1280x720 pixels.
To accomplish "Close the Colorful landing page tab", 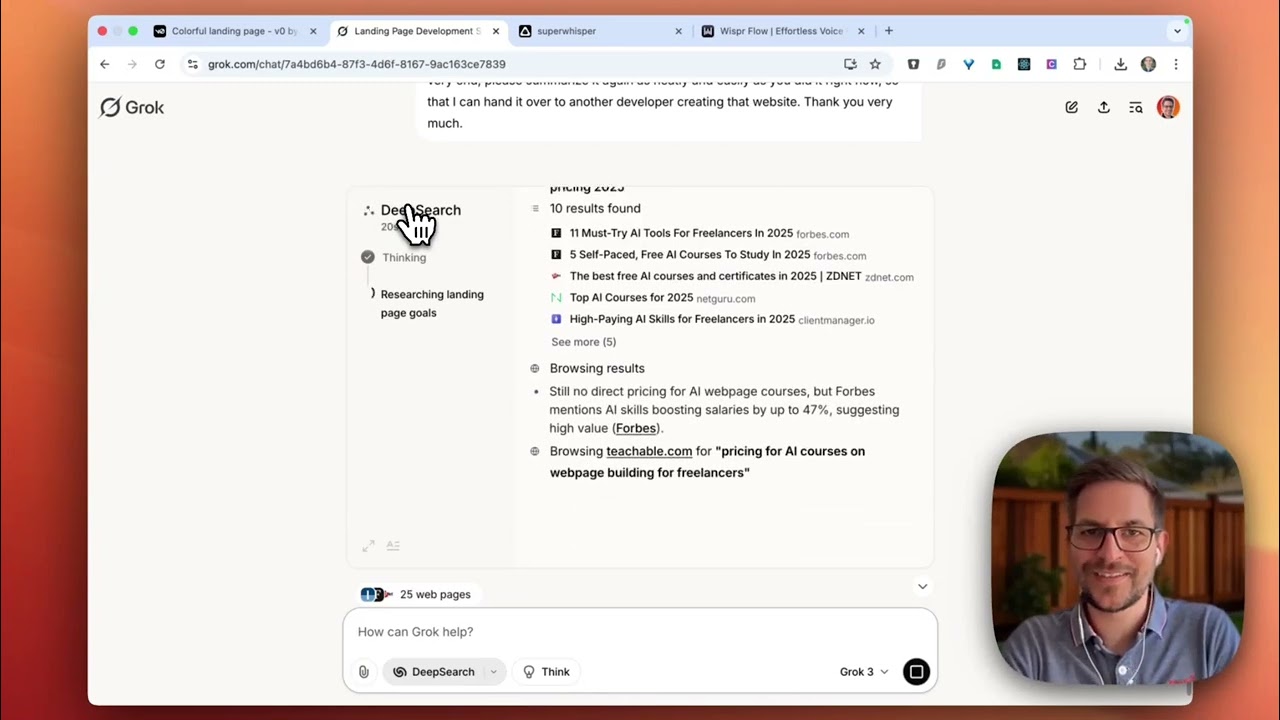I will pos(313,31).
